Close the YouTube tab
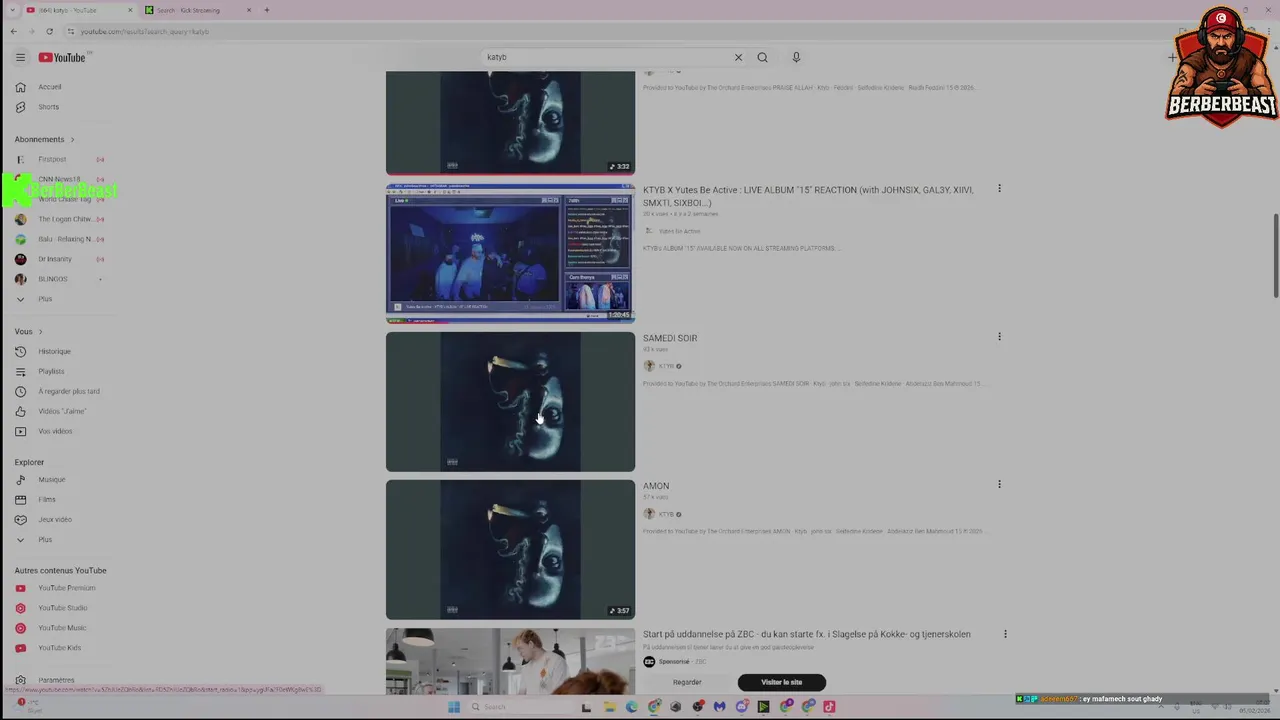 tap(130, 10)
